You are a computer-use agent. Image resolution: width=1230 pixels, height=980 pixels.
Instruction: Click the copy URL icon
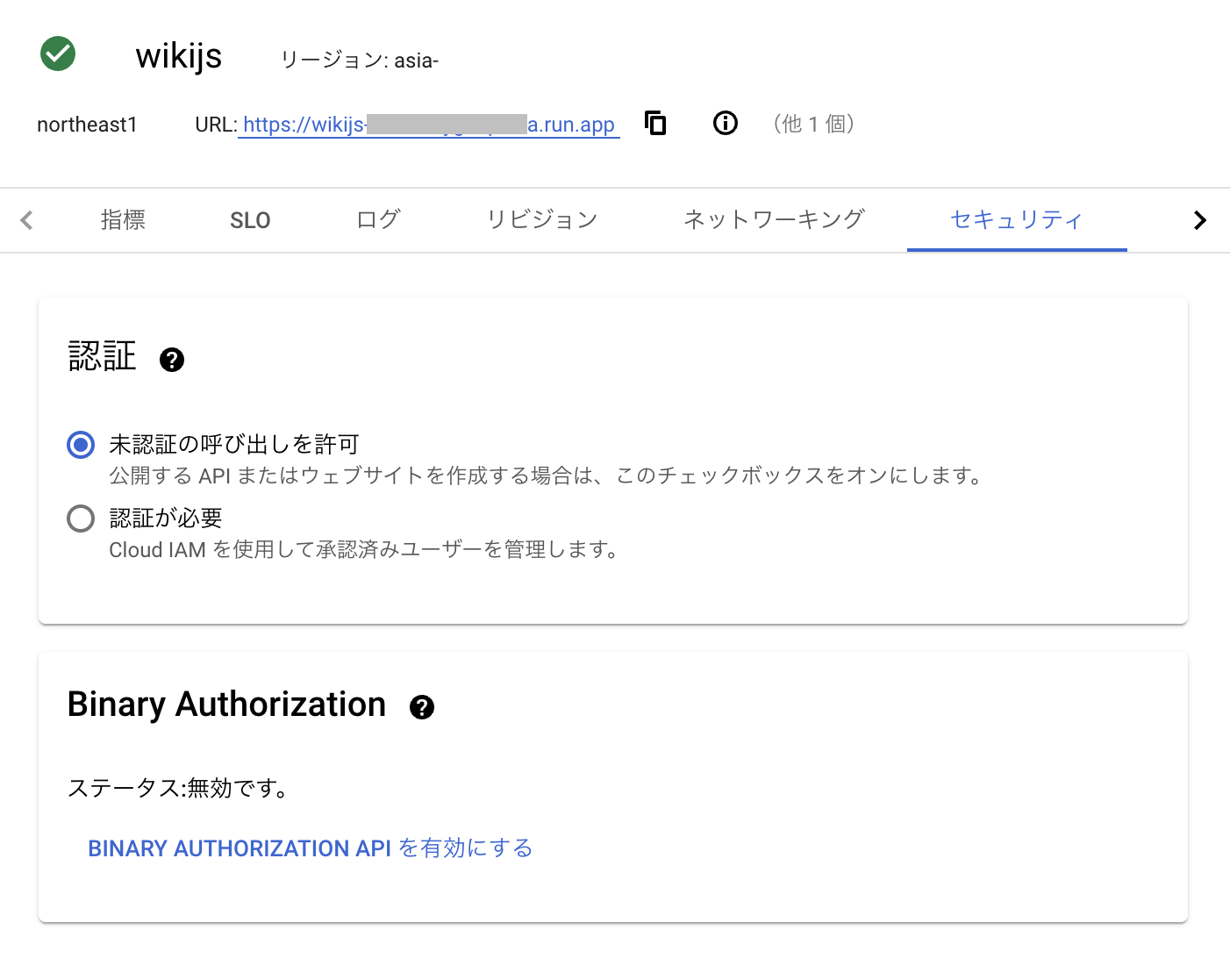pos(655,123)
